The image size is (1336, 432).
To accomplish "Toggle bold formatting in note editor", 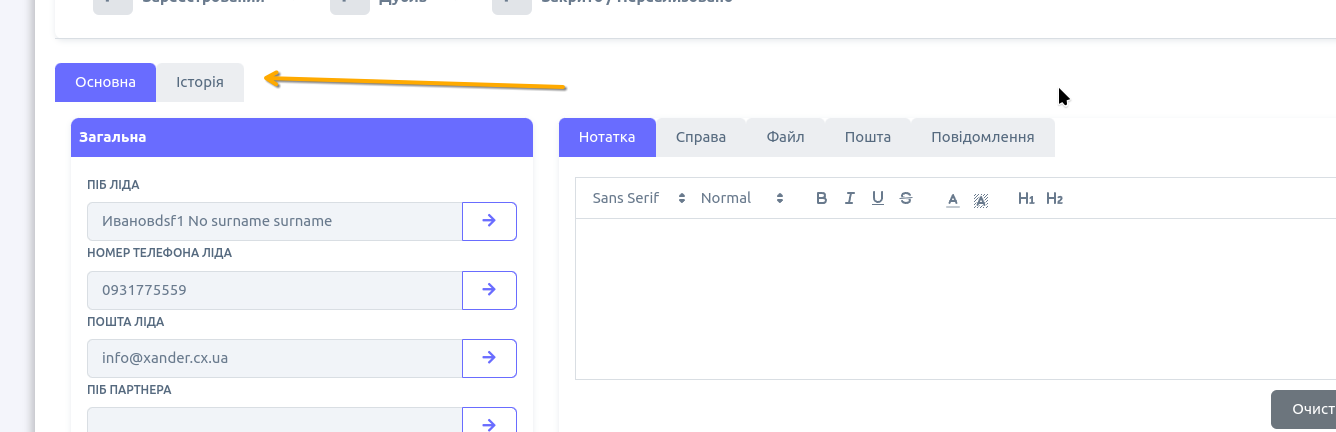I will (821, 198).
